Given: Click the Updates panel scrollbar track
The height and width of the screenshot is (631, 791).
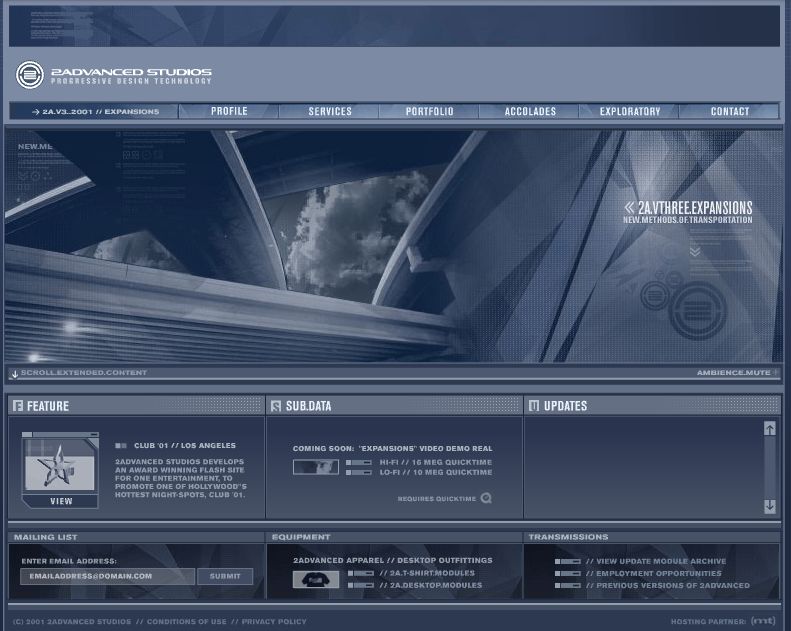Looking at the screenshot, I should (x=769, y=467).
